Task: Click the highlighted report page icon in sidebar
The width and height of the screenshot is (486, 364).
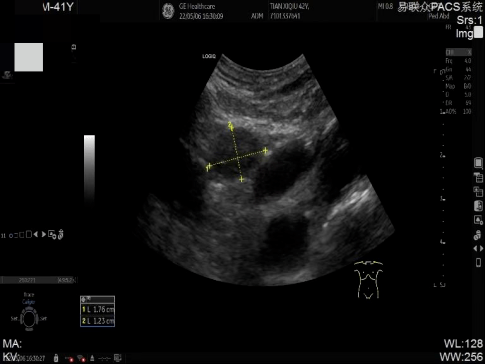Action: click(478, 205)
